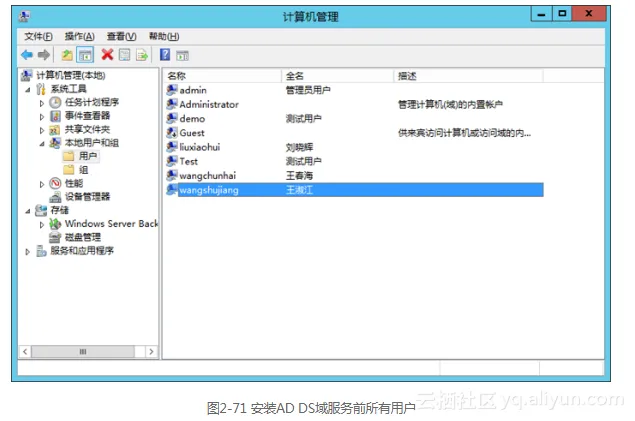
Task: Click the Export list toolbar icon
Action: [x=142, y=55]
